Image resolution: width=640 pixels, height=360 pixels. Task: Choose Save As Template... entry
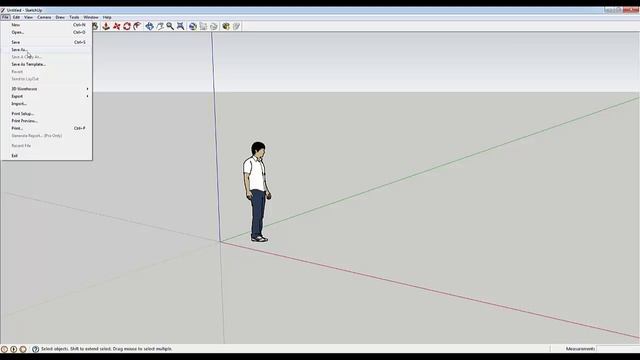click(47, 64)
